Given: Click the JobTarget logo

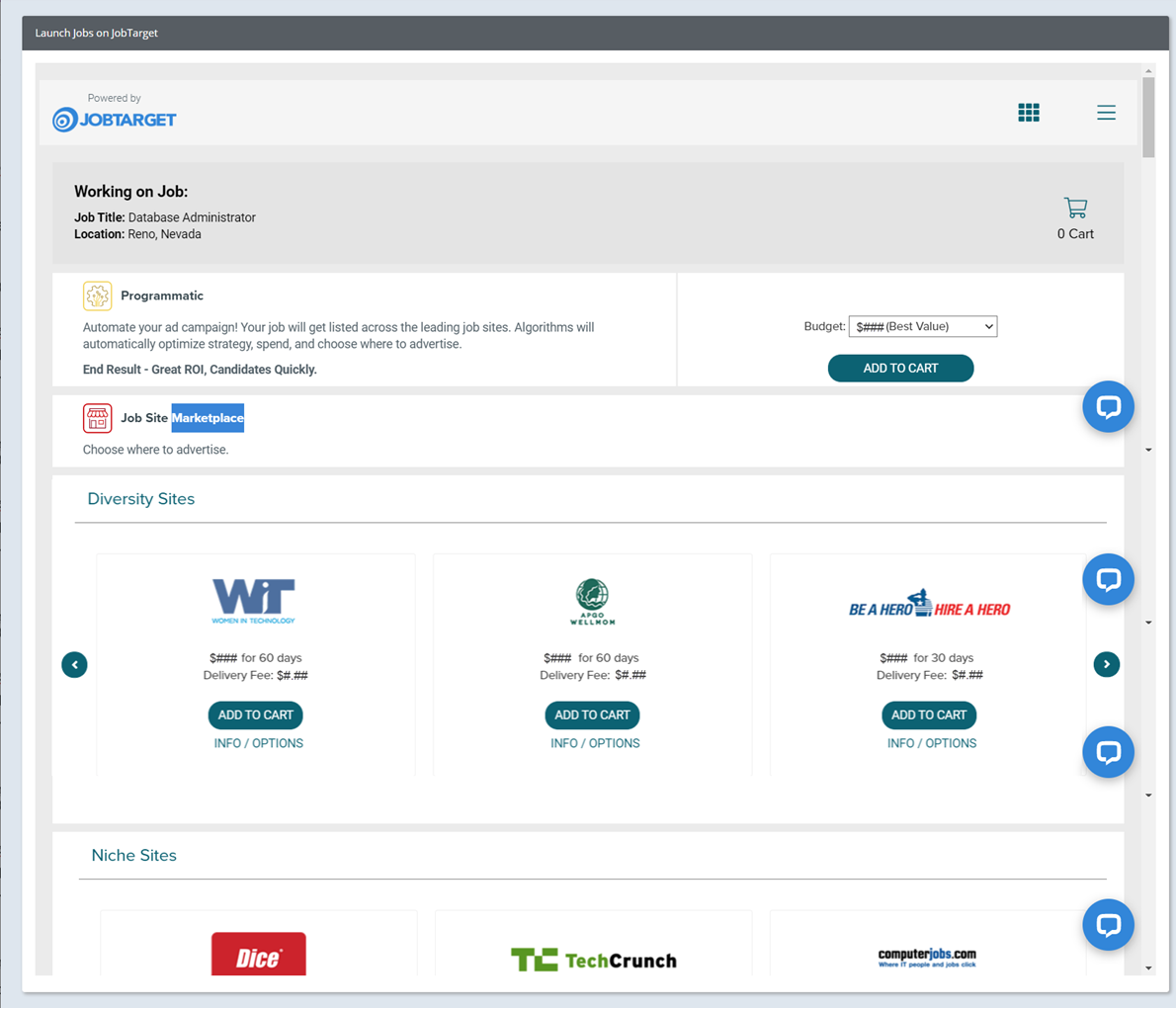Looking at the screenshot, I should 114,120.
